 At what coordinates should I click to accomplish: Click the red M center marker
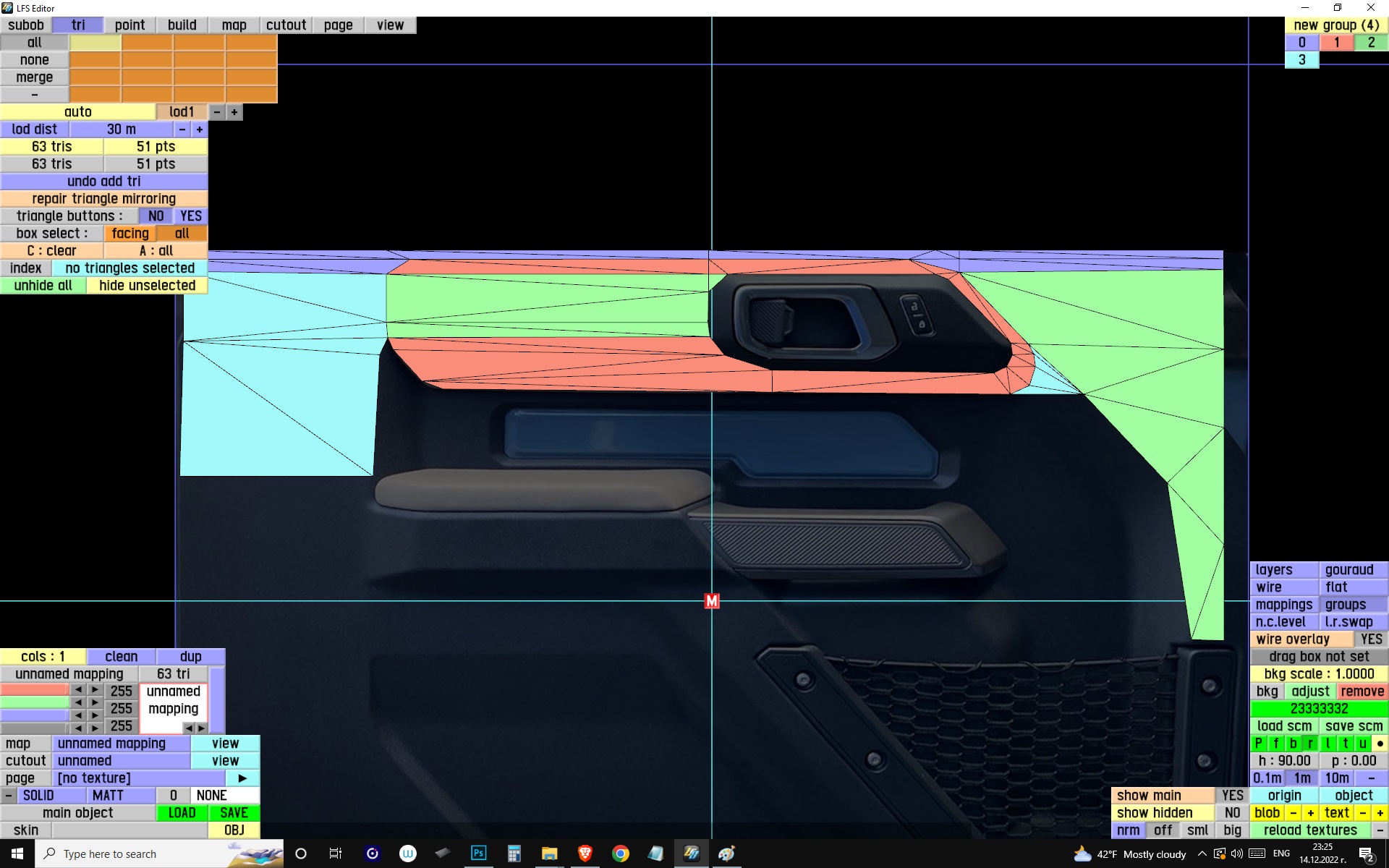(712, 601)
